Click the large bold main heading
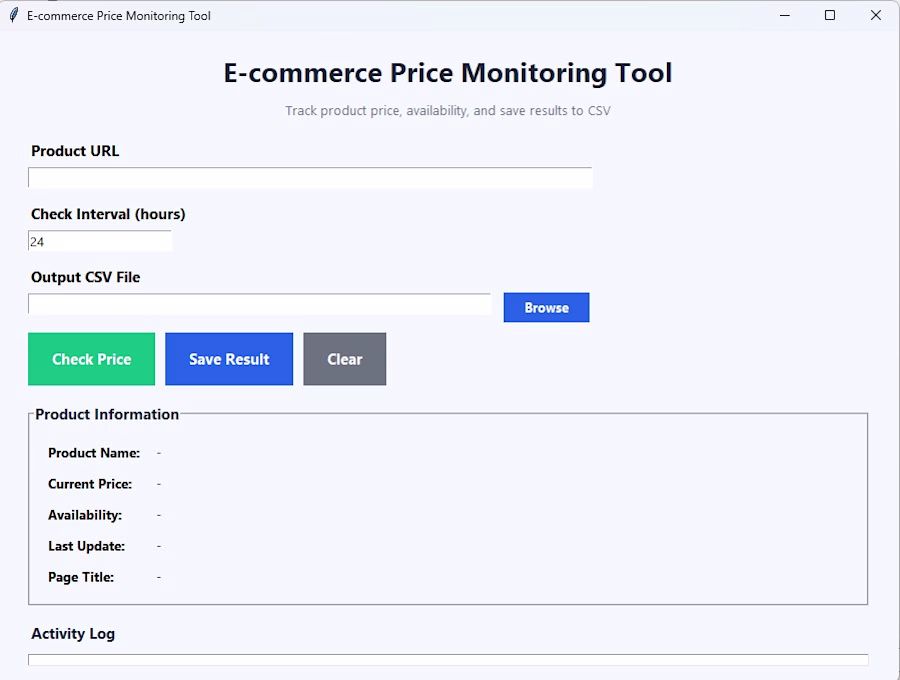 tap(448, 73)
